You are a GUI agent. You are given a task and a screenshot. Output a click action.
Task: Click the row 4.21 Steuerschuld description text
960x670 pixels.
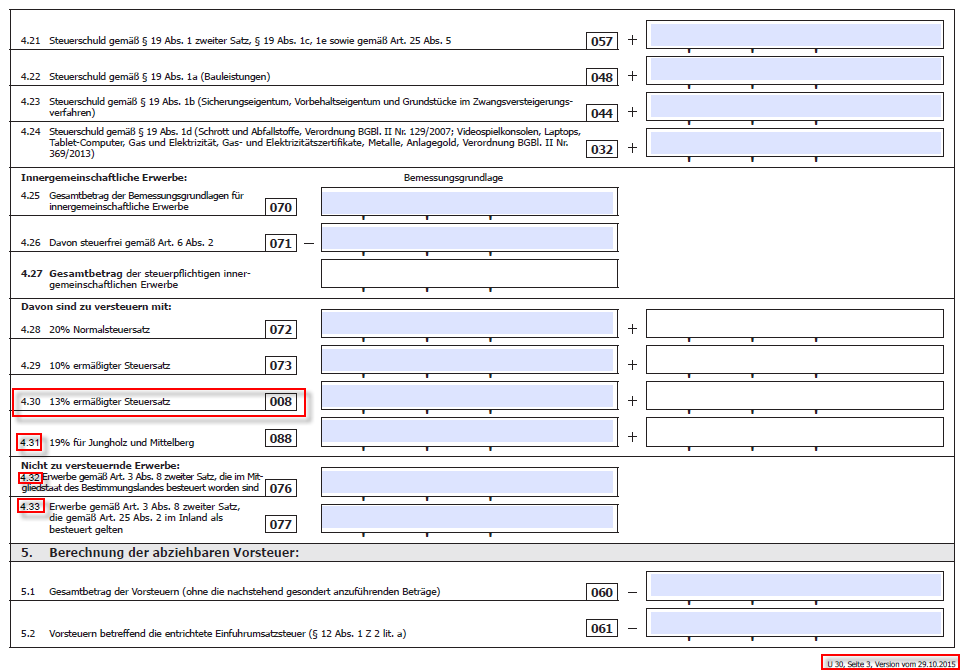[x=250, y=40]
